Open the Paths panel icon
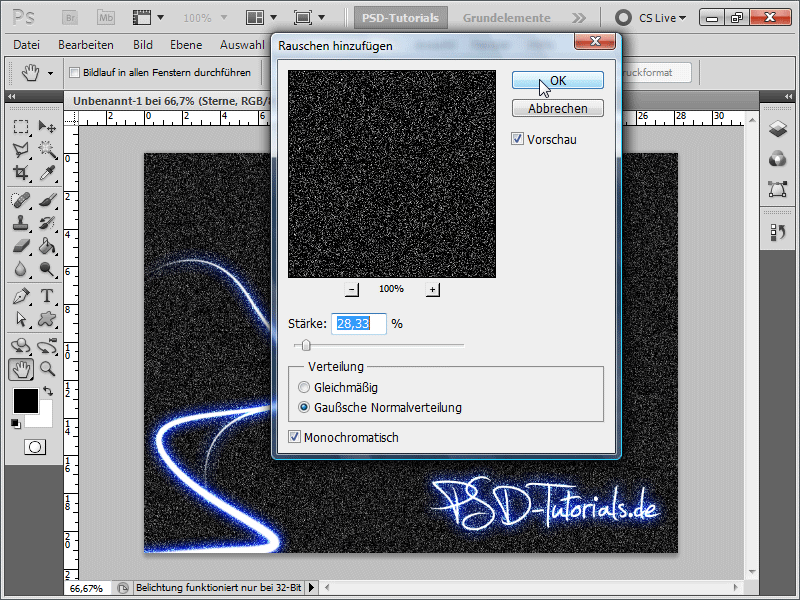800x600 pixels. (x=778, y=189)
